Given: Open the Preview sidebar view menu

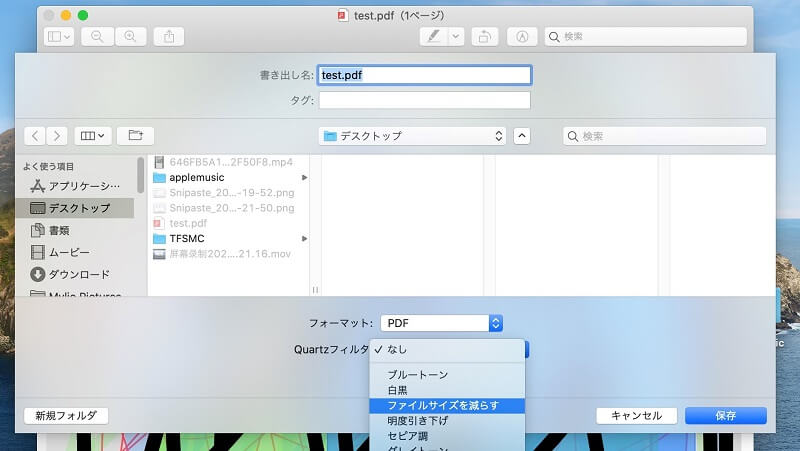Looking at the screenshot, I should click(x=59, y=36).
